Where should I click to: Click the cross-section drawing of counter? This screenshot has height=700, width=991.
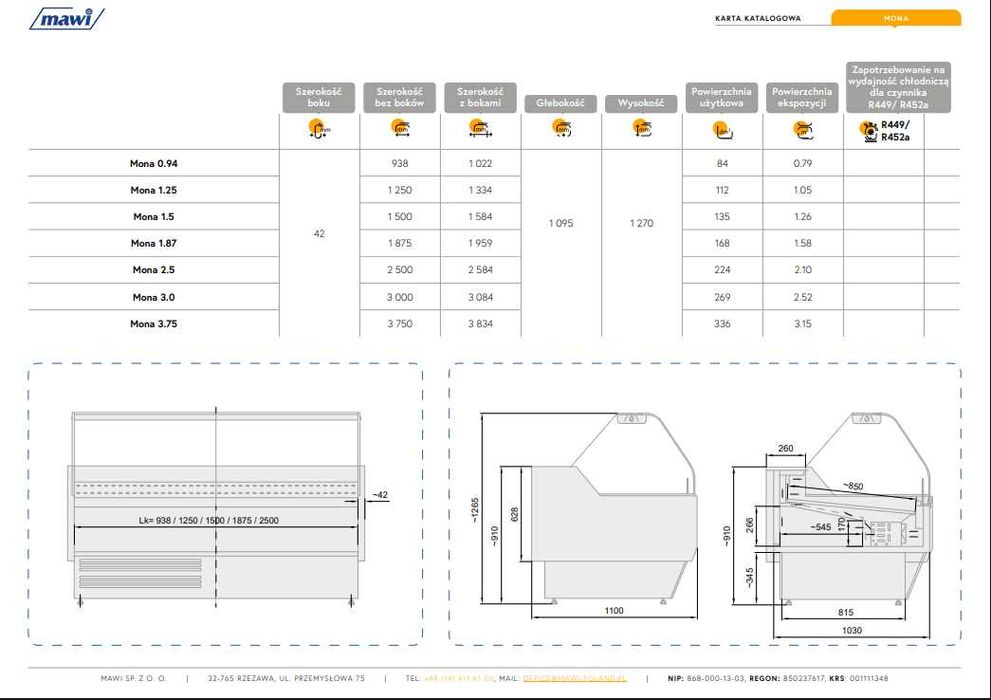[847, 509]
